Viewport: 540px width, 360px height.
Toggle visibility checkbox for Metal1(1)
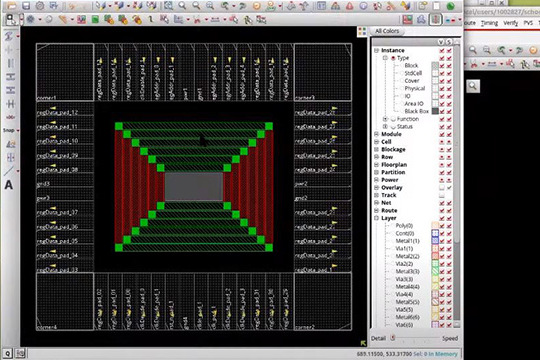pyautogui.click(x=442, y=241)
